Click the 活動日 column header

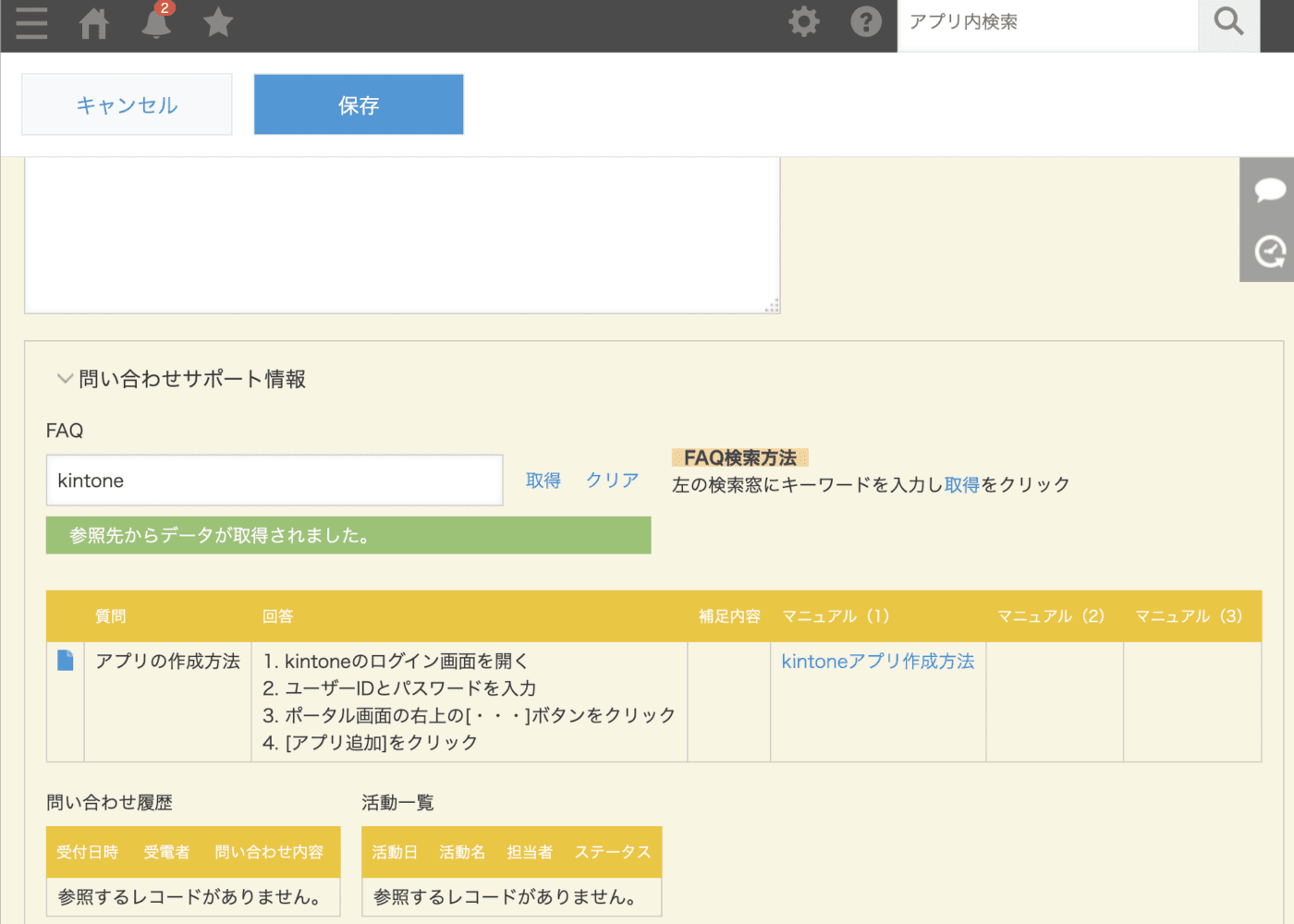coord(395,852)
